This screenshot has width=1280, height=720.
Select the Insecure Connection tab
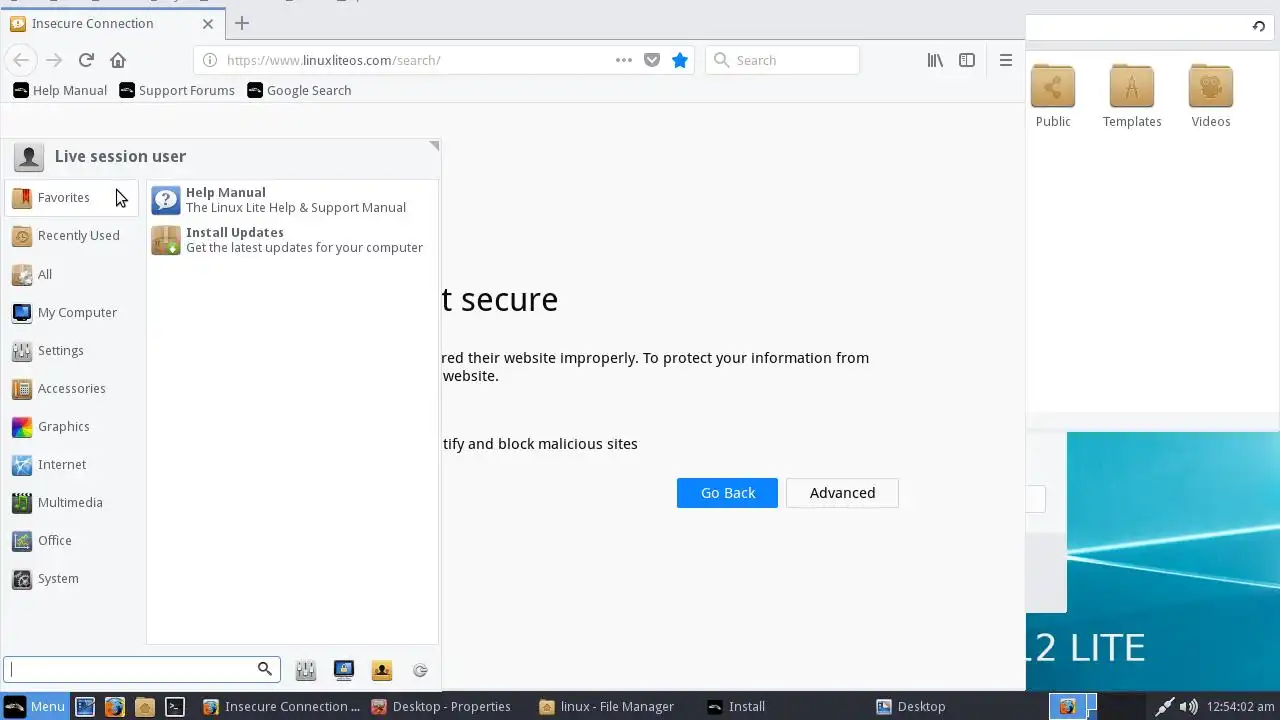(111, 23)
